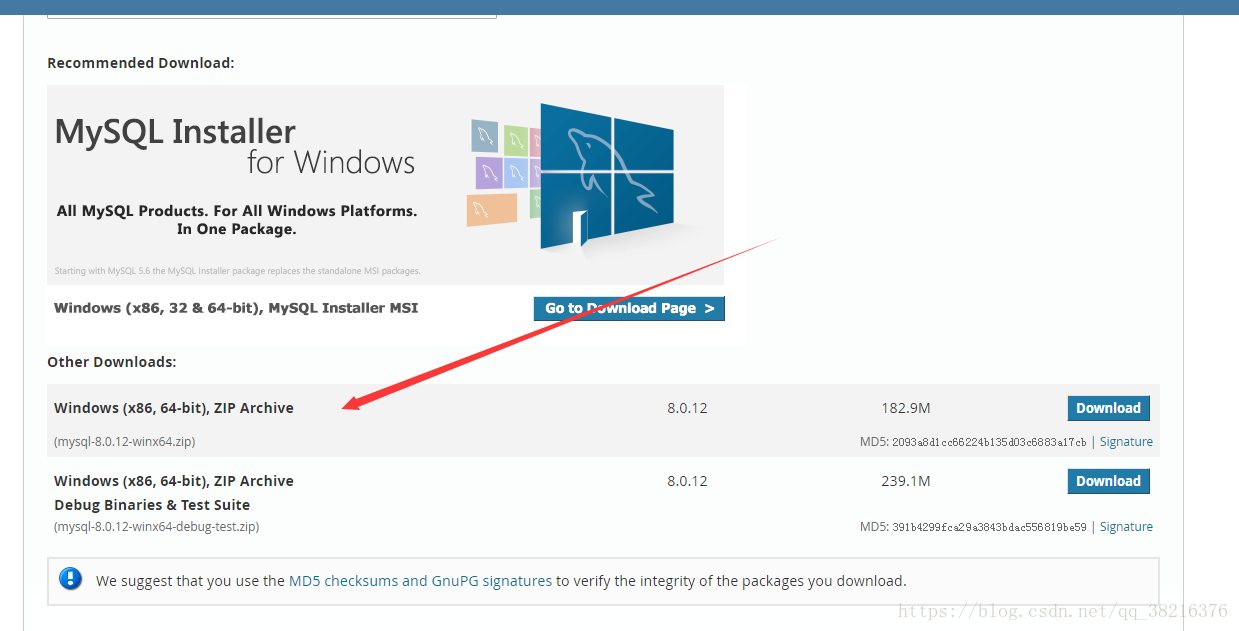
Task: Click version 8.0.12 in debug ZIP row
Action: point(687,481)
